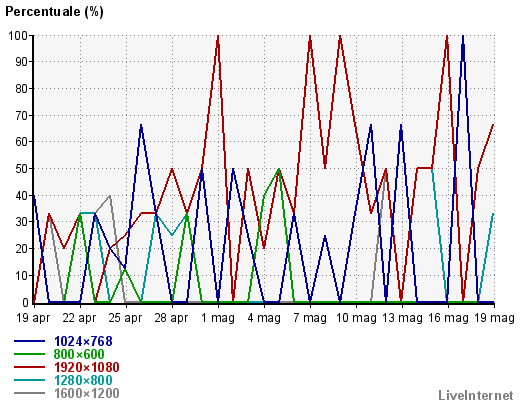Click the 1600×1200 legend text
The width and height of the screenshot is (520, 405).
(87, 393)
